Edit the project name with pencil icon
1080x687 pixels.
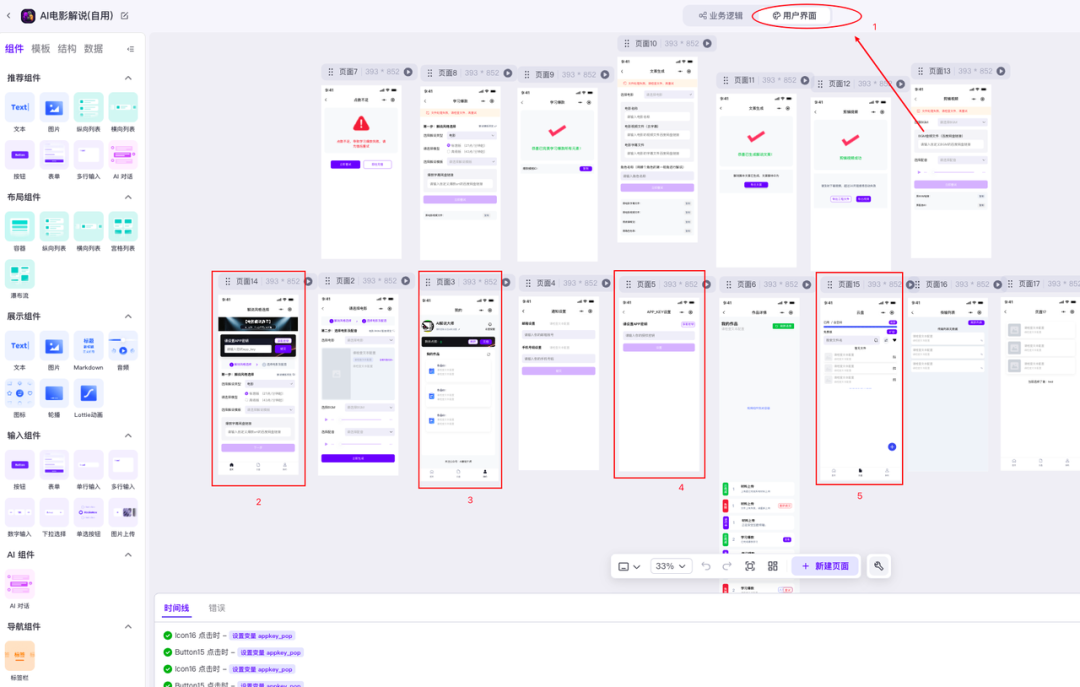(124, 16)
